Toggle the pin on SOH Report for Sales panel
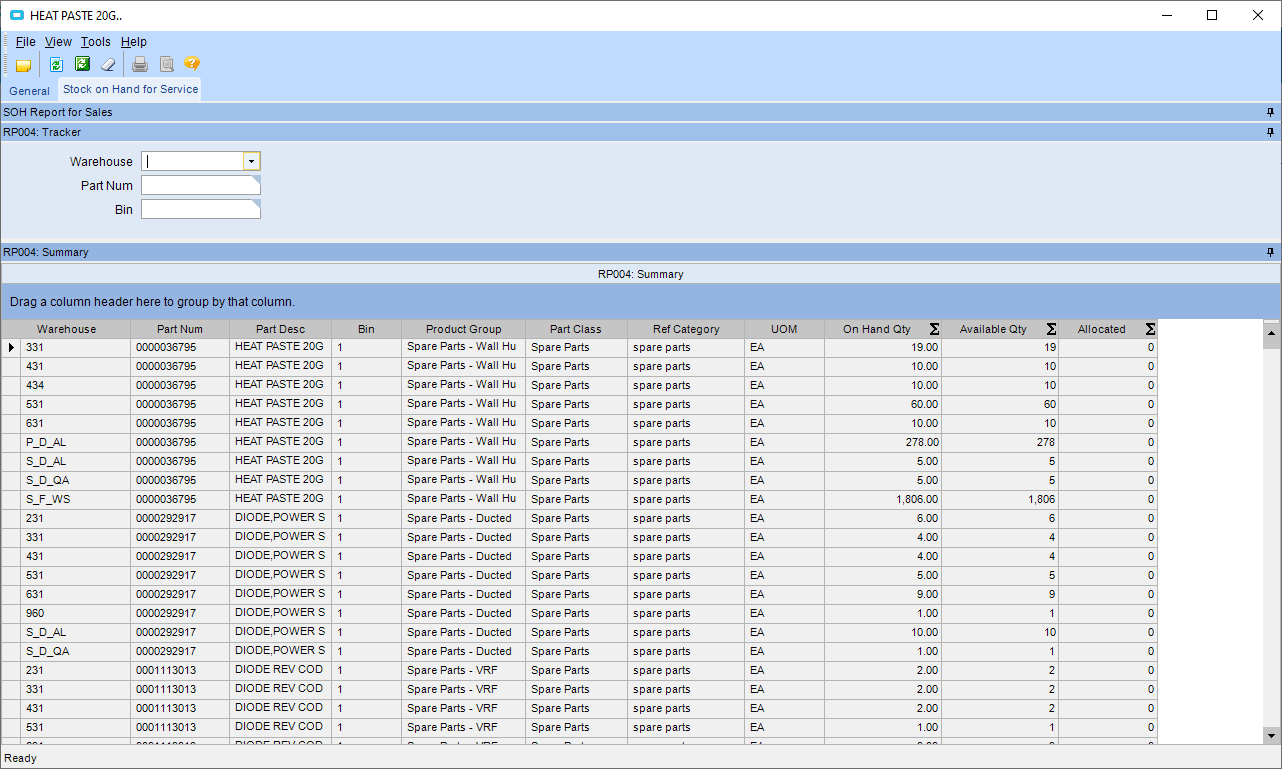1282x769 pixels. click(1270, 112)
